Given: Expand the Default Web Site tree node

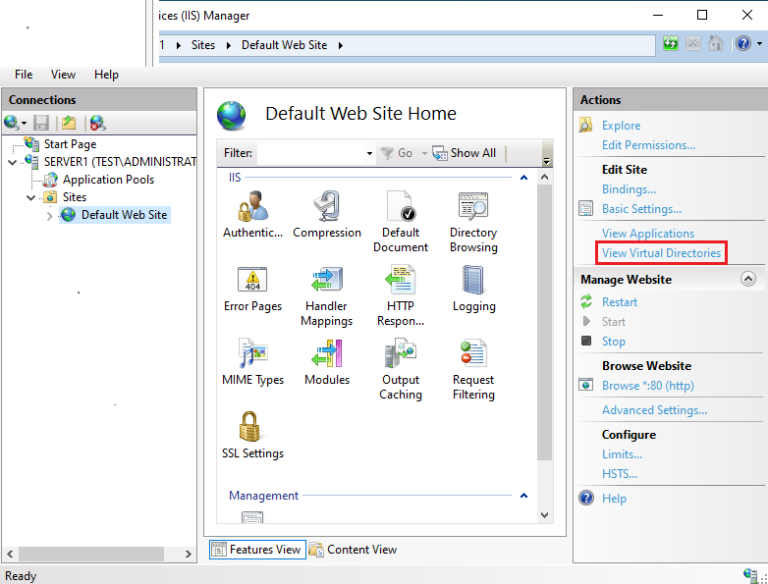Looking at the screenshot, I should point(50,215).
